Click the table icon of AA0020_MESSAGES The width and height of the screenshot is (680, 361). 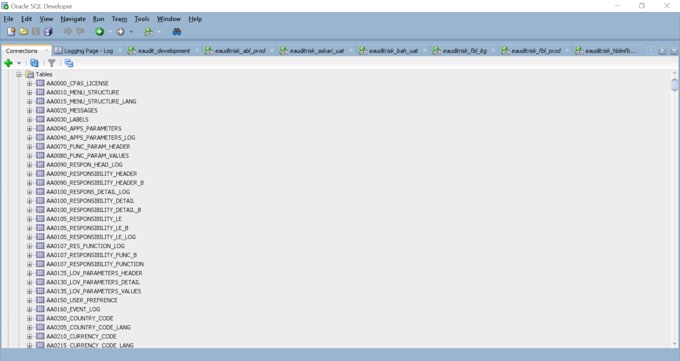tap(40, 110)
